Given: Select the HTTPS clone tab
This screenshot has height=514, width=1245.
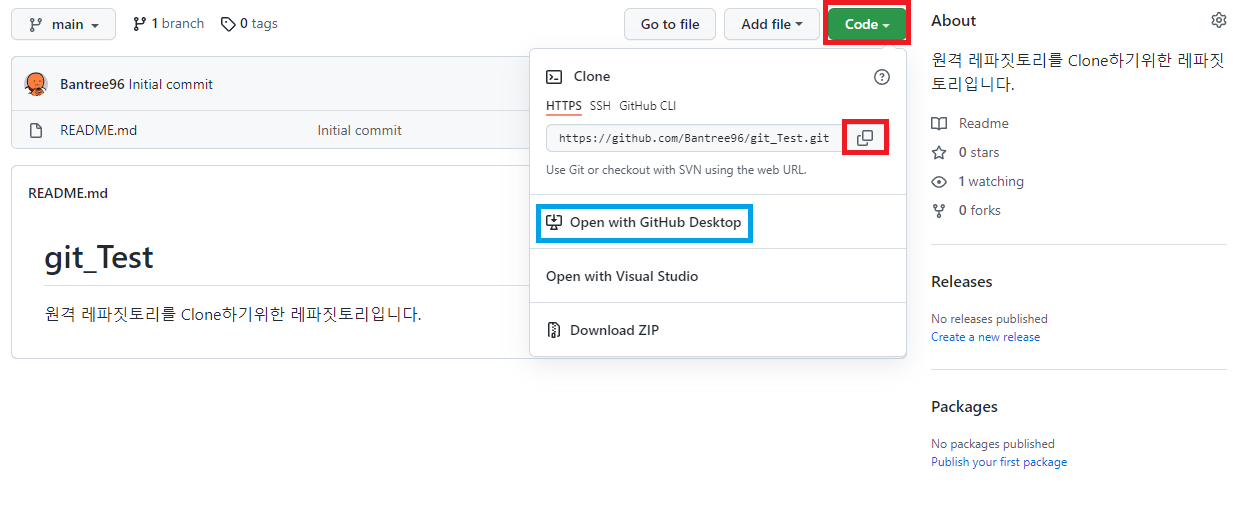Looking at the screenshot, I should [564, 106].
